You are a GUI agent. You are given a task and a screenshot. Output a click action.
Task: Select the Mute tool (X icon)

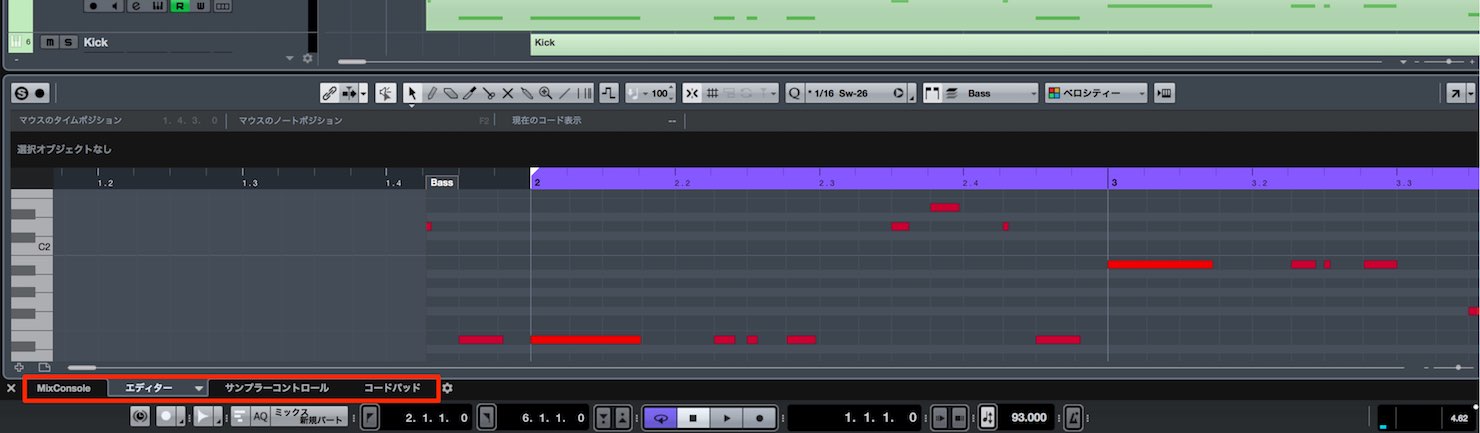point(507,93)
